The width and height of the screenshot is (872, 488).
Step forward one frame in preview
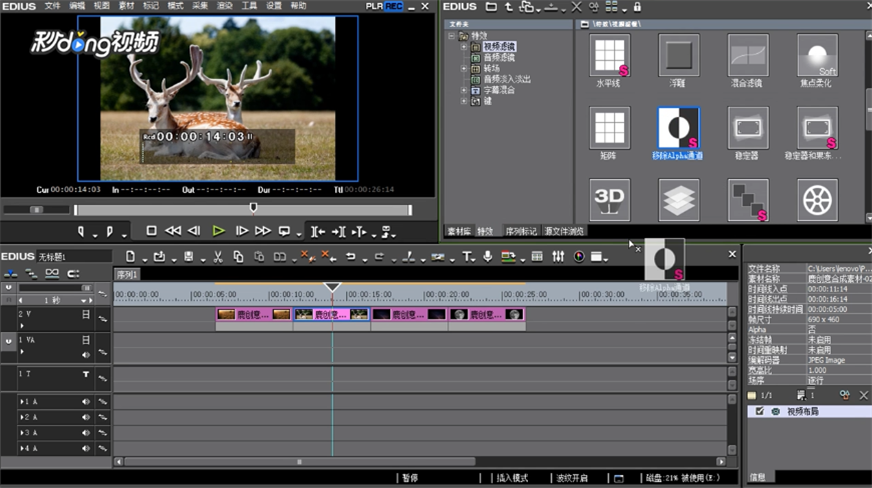[x=241, y=231]
